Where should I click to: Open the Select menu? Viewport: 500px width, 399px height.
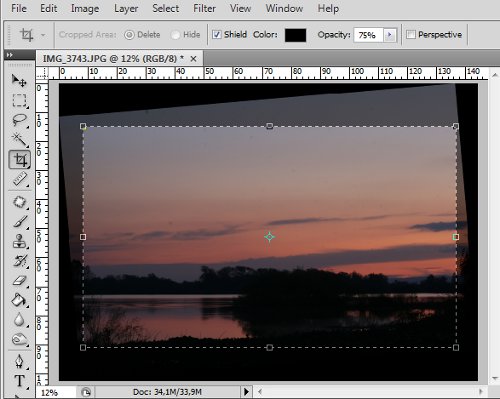[165, 8]
